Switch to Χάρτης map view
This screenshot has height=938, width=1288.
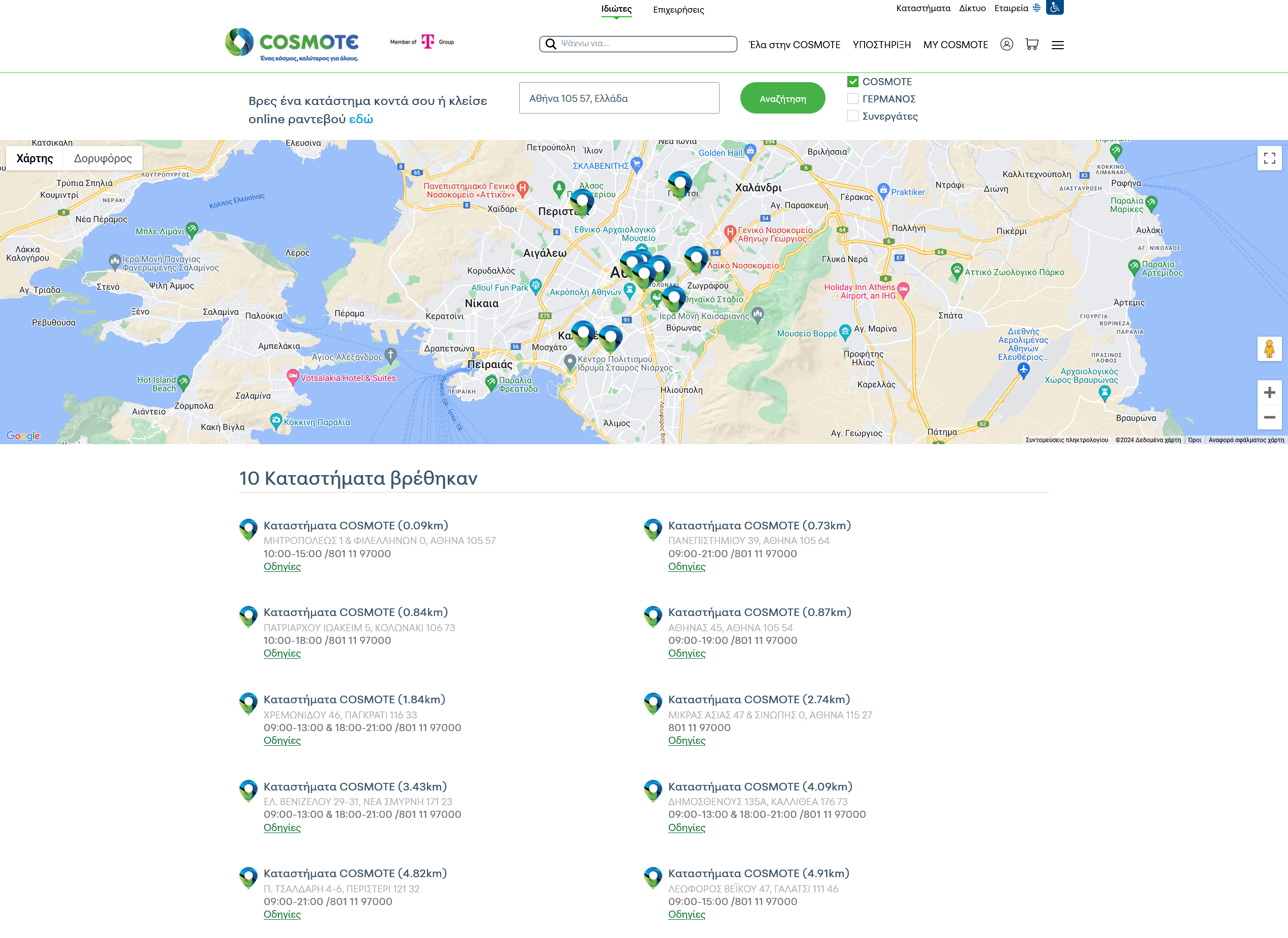tap(34, 158)
